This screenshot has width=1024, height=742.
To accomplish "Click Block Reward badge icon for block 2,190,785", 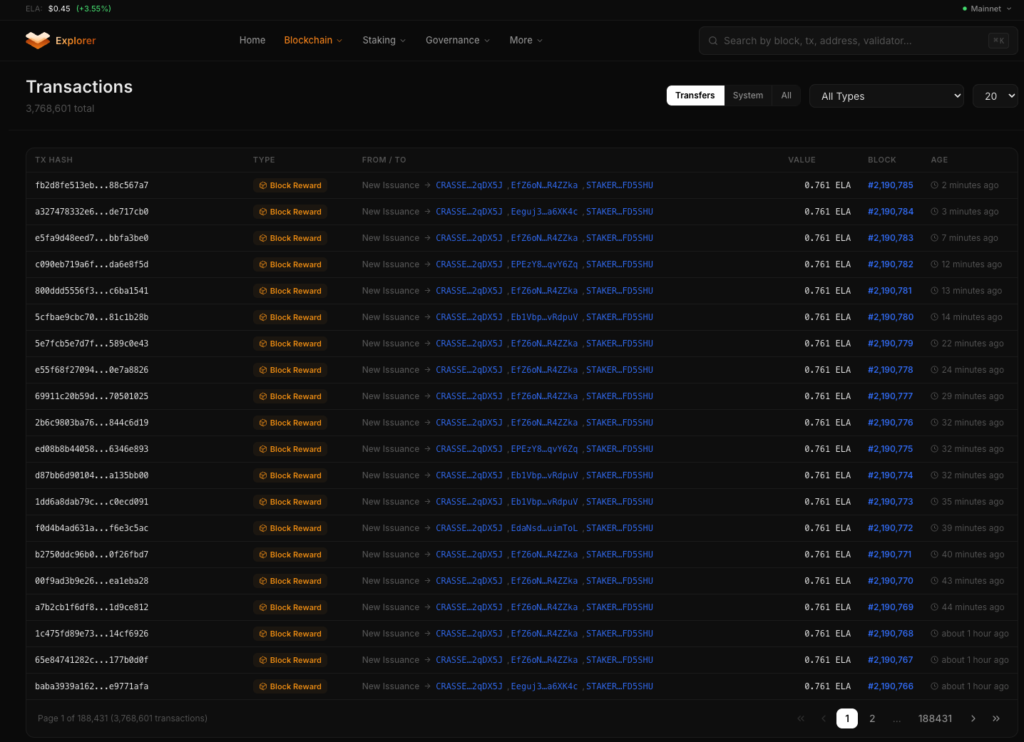I will (x=264, y=186).
